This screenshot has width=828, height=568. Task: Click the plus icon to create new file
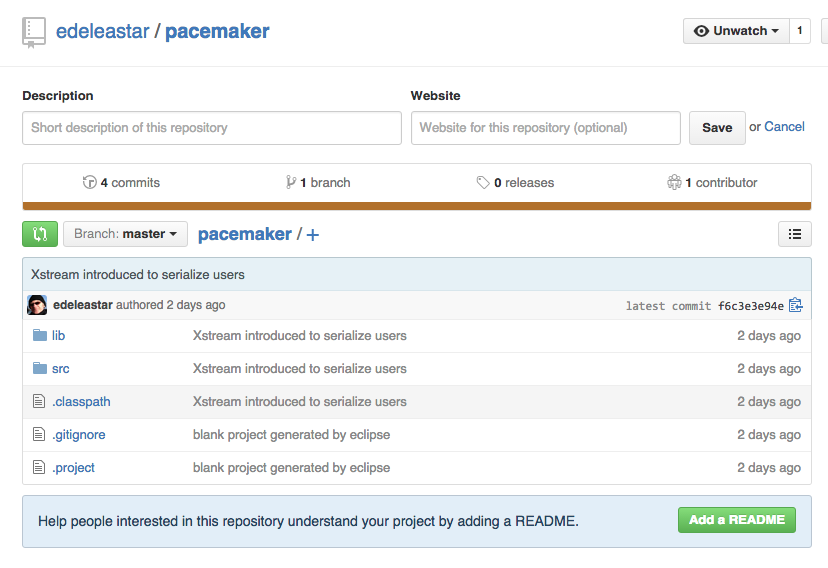(x=313, y=234)
